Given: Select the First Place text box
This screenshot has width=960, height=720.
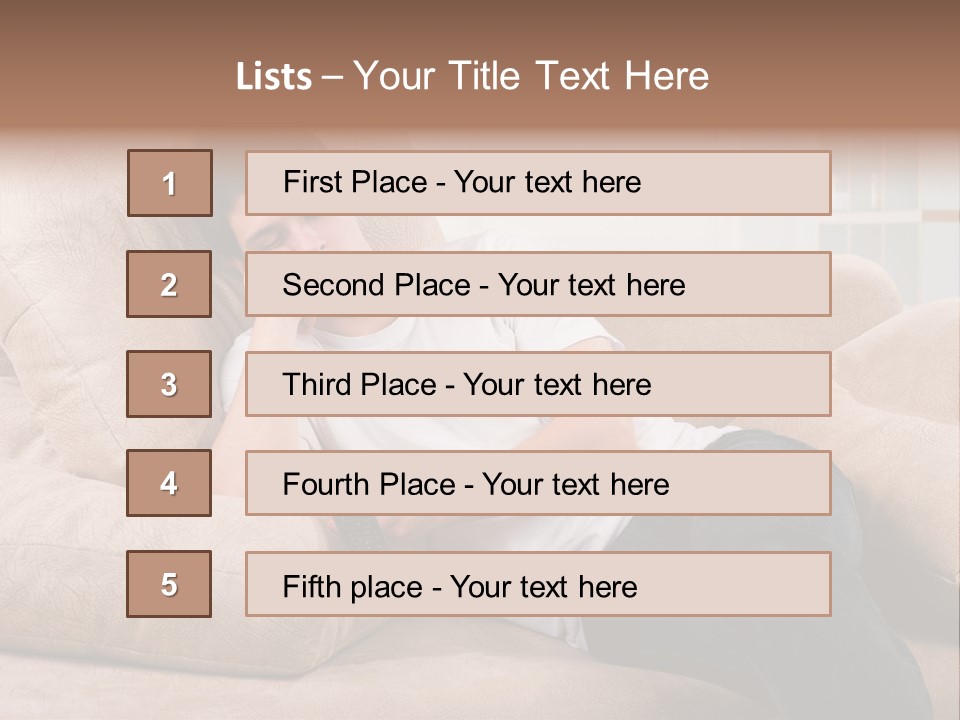Looking at the screenshot, I should click(x=538, y=183).
